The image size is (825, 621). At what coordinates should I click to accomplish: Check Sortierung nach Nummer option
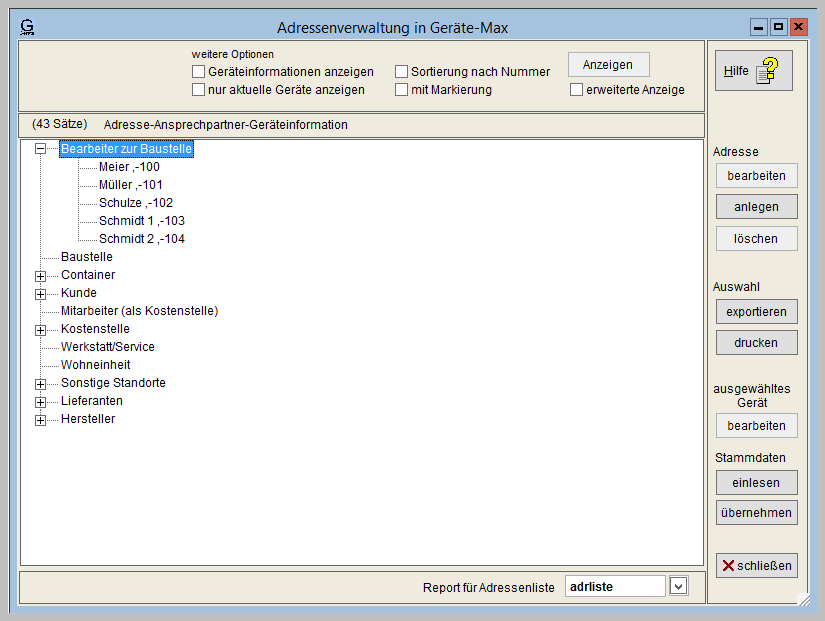tap(401, 72)
